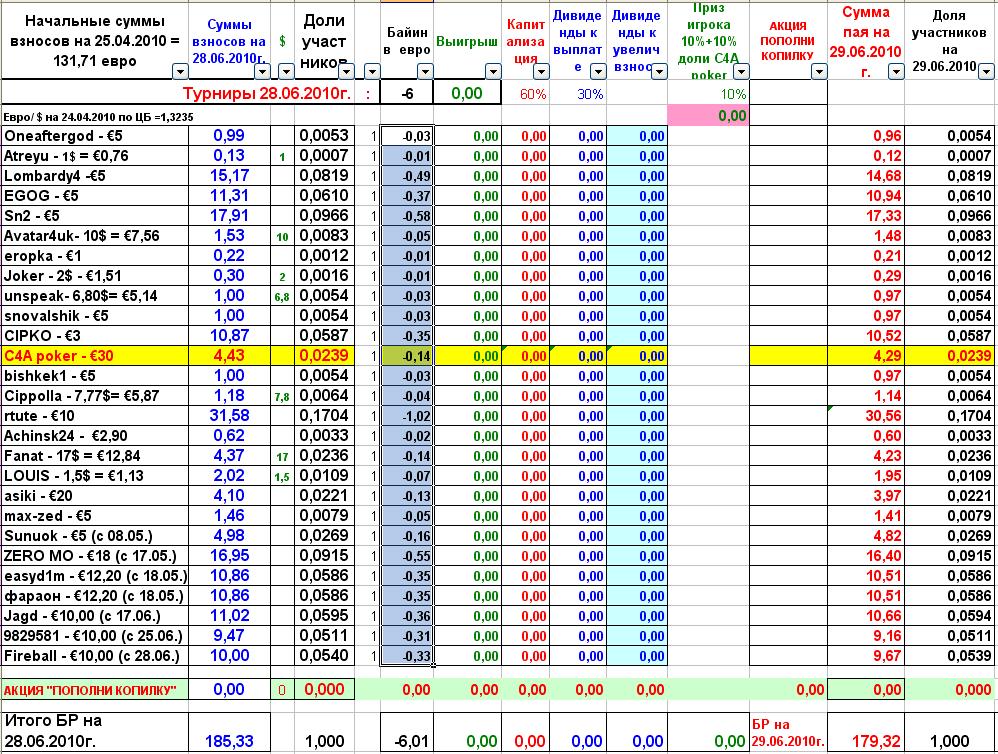Viewport: 998px width, 754px height.
Task: Open filter dropdown for АКЦИЯ пополни копилку header
Action: (x=819, y=71)
